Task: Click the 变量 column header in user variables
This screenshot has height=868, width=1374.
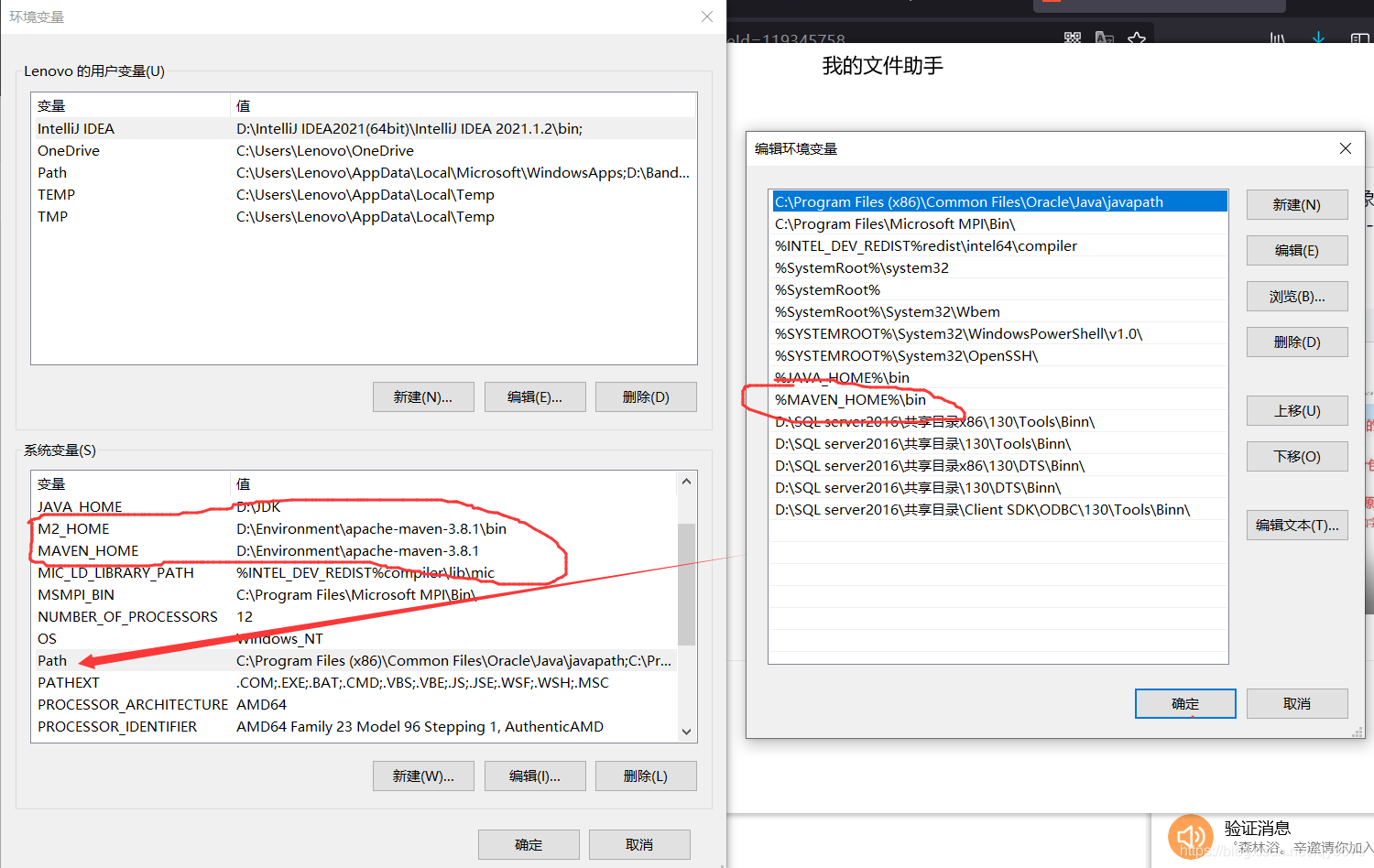Action: pyautogui.click(x=130, y=105)
